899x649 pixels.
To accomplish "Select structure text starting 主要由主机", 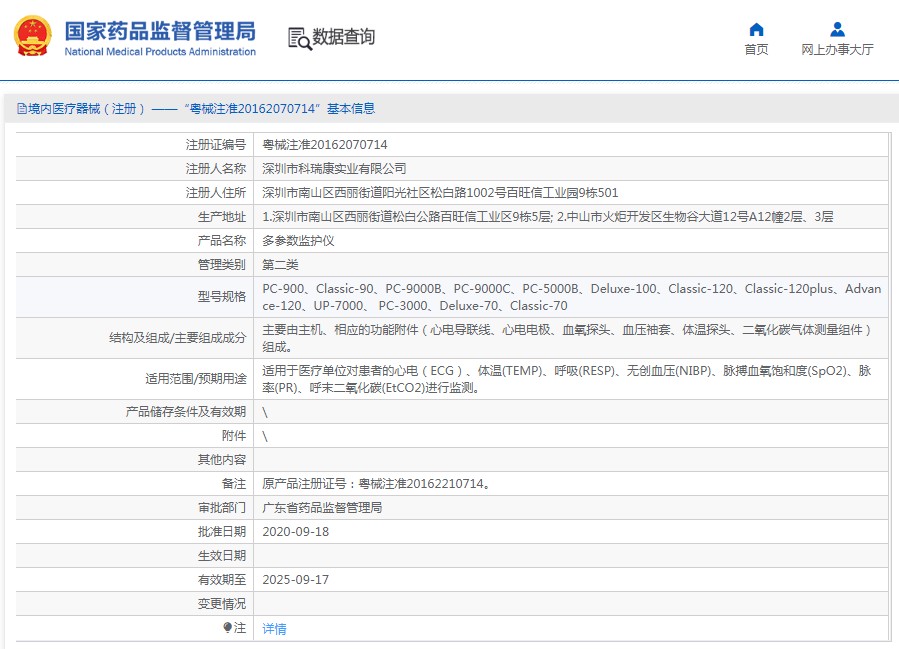I will (567, 338).
